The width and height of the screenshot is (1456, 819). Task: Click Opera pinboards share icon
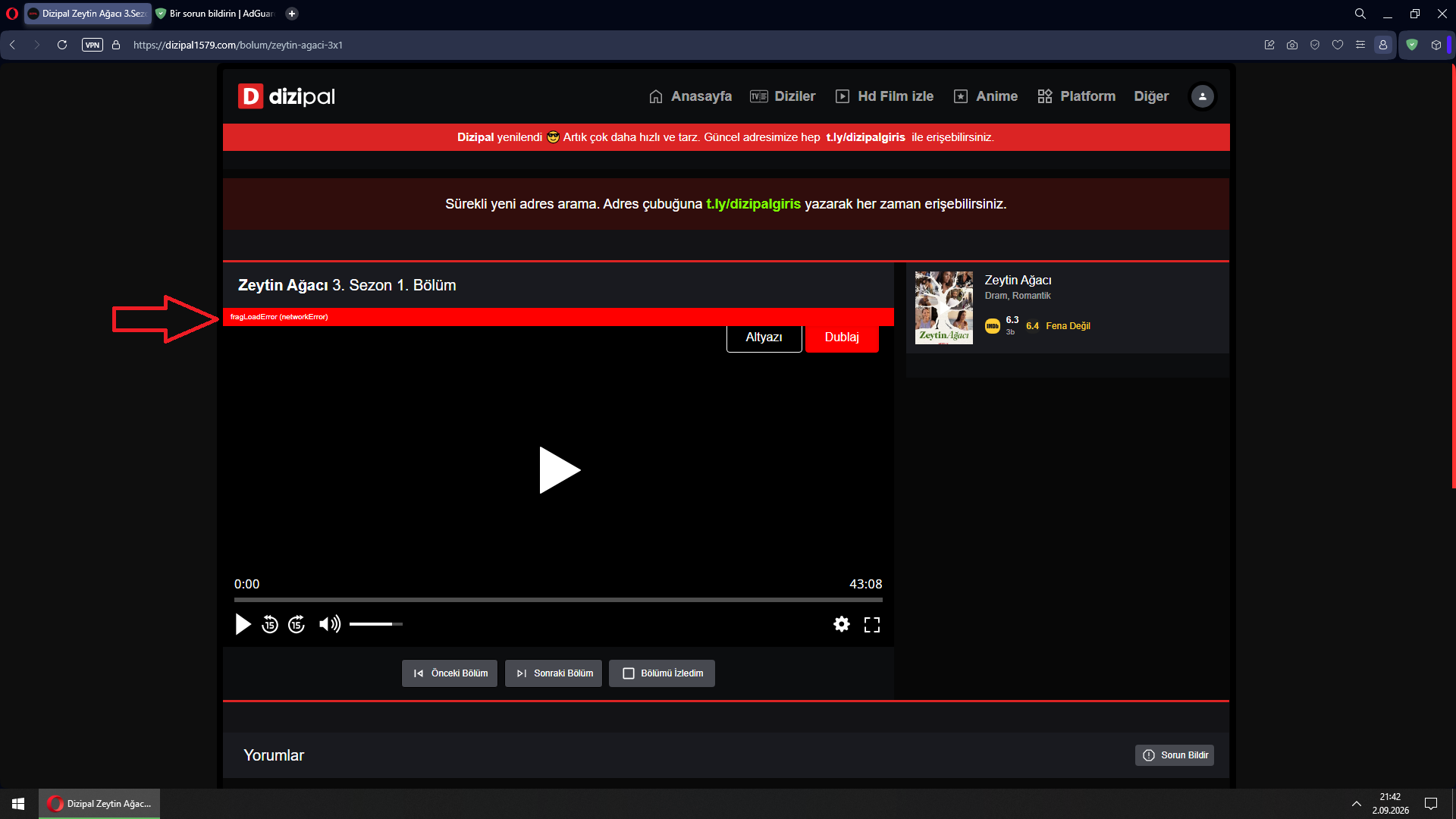coord(1269,45)
